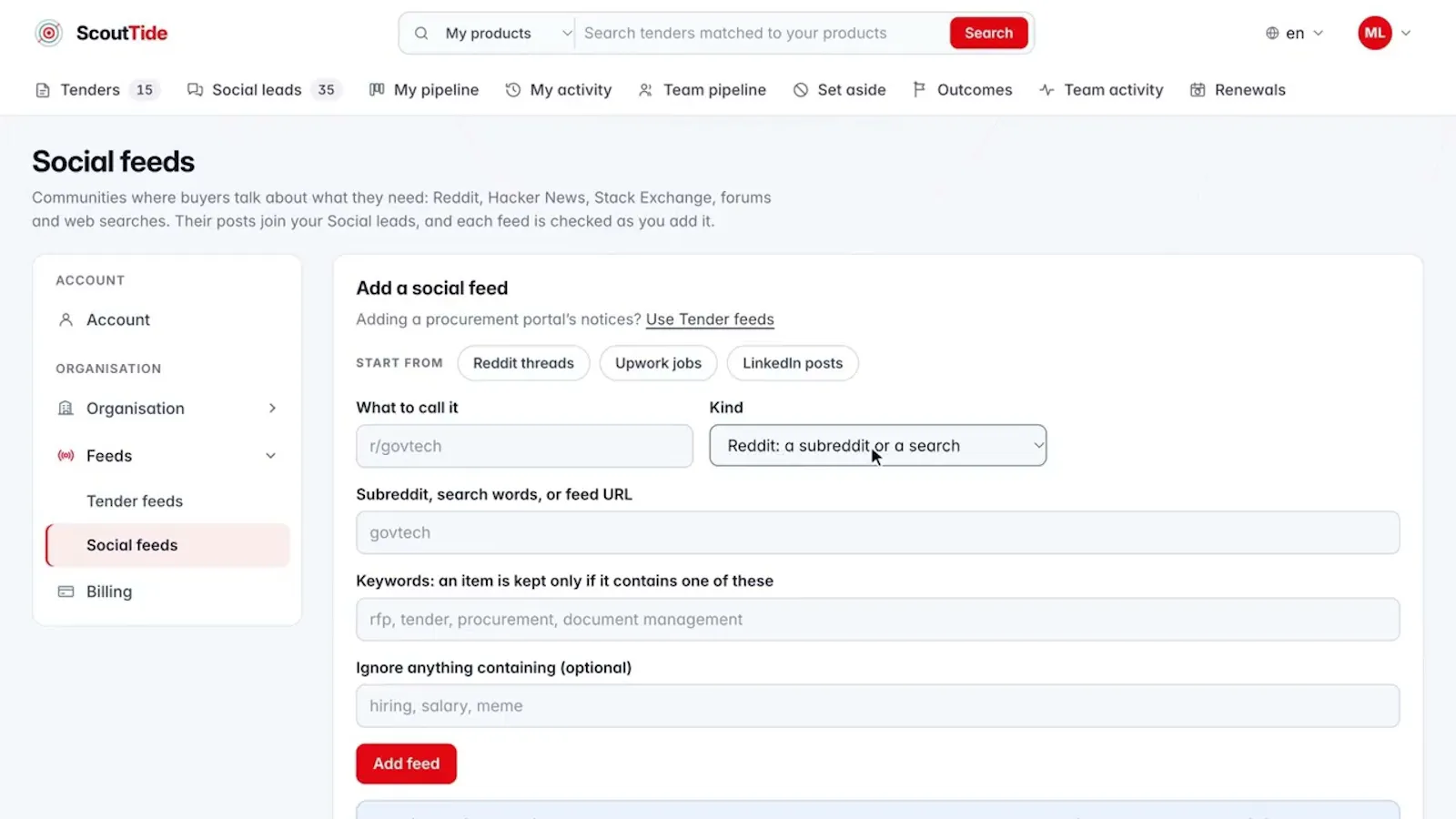Click the Team pipeline person icon

coord(645,90)
